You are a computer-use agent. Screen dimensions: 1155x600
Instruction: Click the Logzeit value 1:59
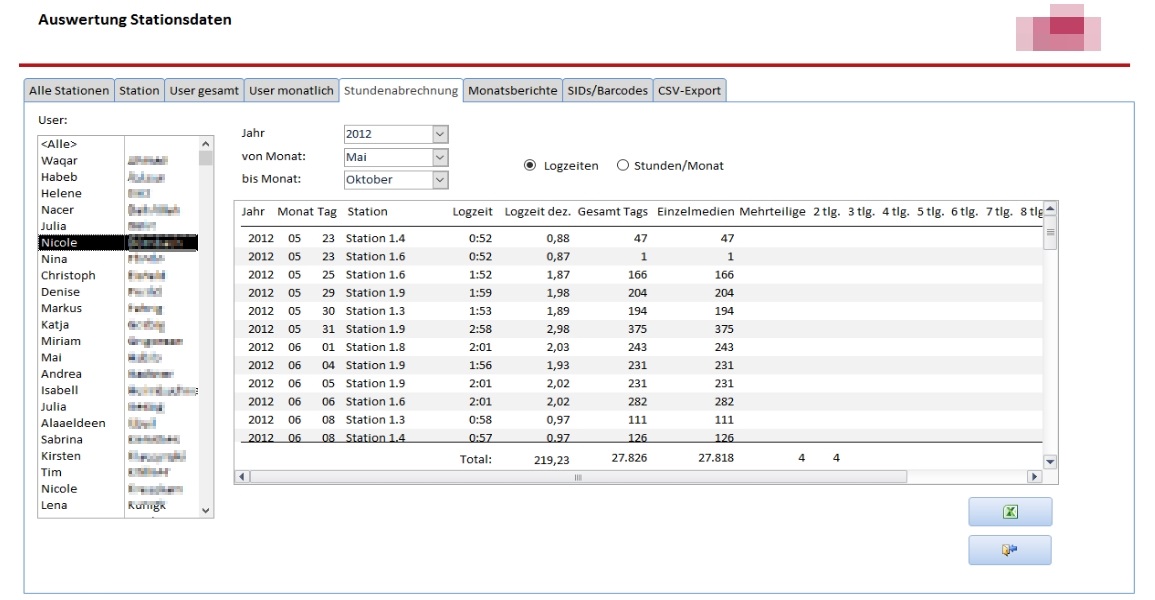pyautogui.click(x=481, y=293)
